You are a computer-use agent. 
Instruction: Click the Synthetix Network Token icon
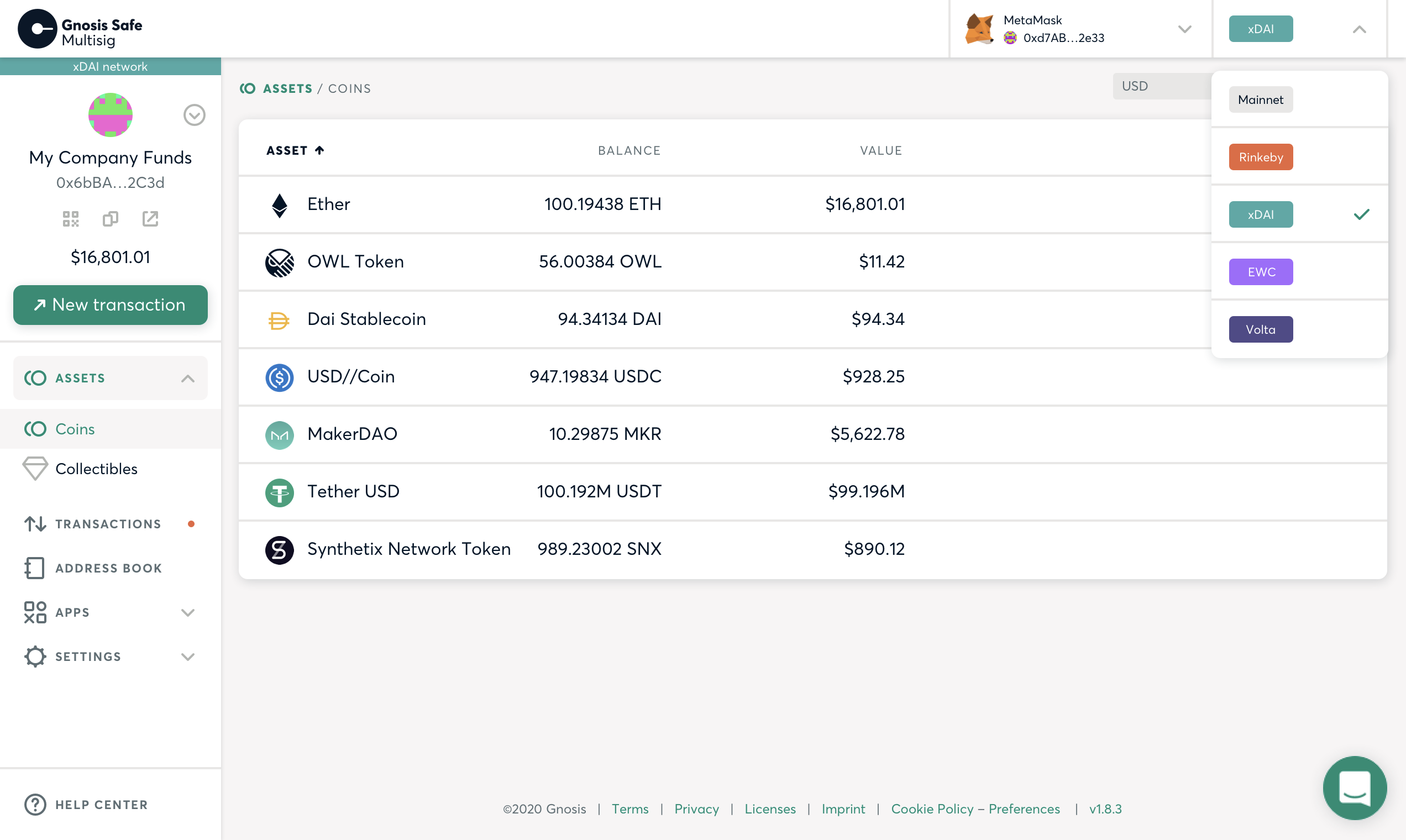pos(280,550)
